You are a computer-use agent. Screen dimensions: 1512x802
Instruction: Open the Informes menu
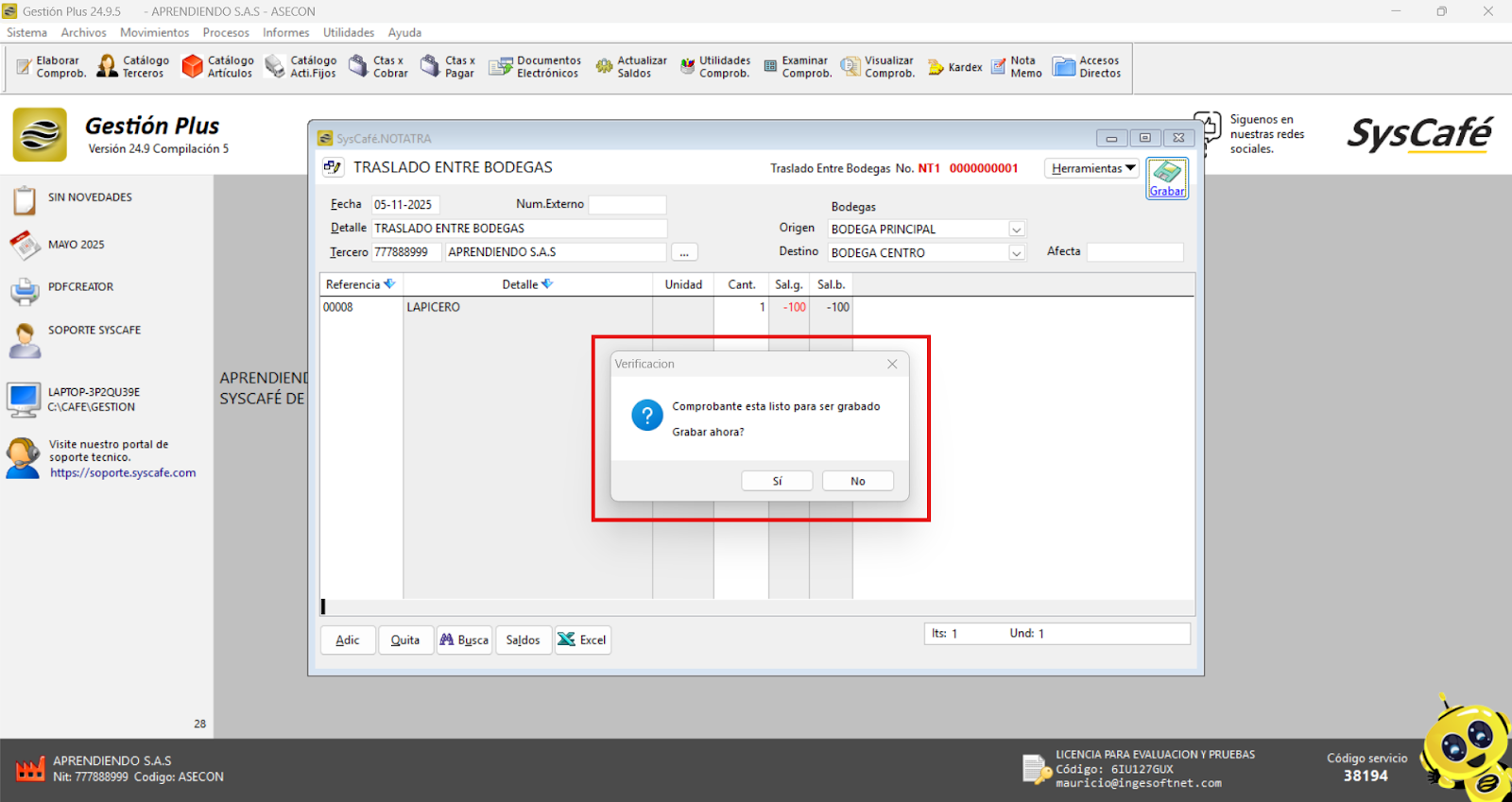click(285, 32)
